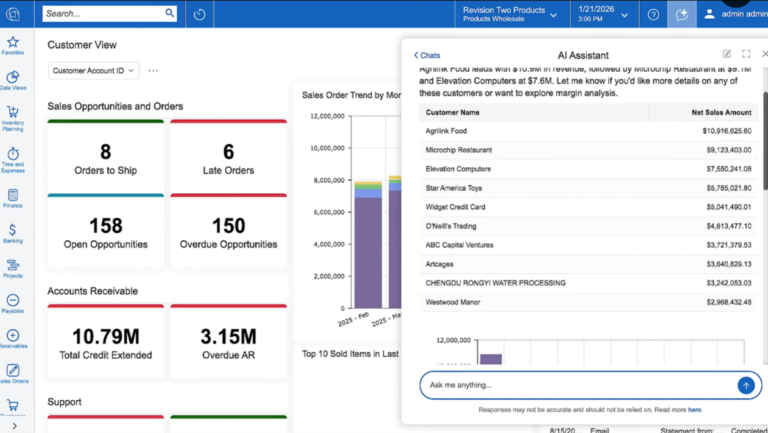Open the 158 Open Opportunities tile

106,231
